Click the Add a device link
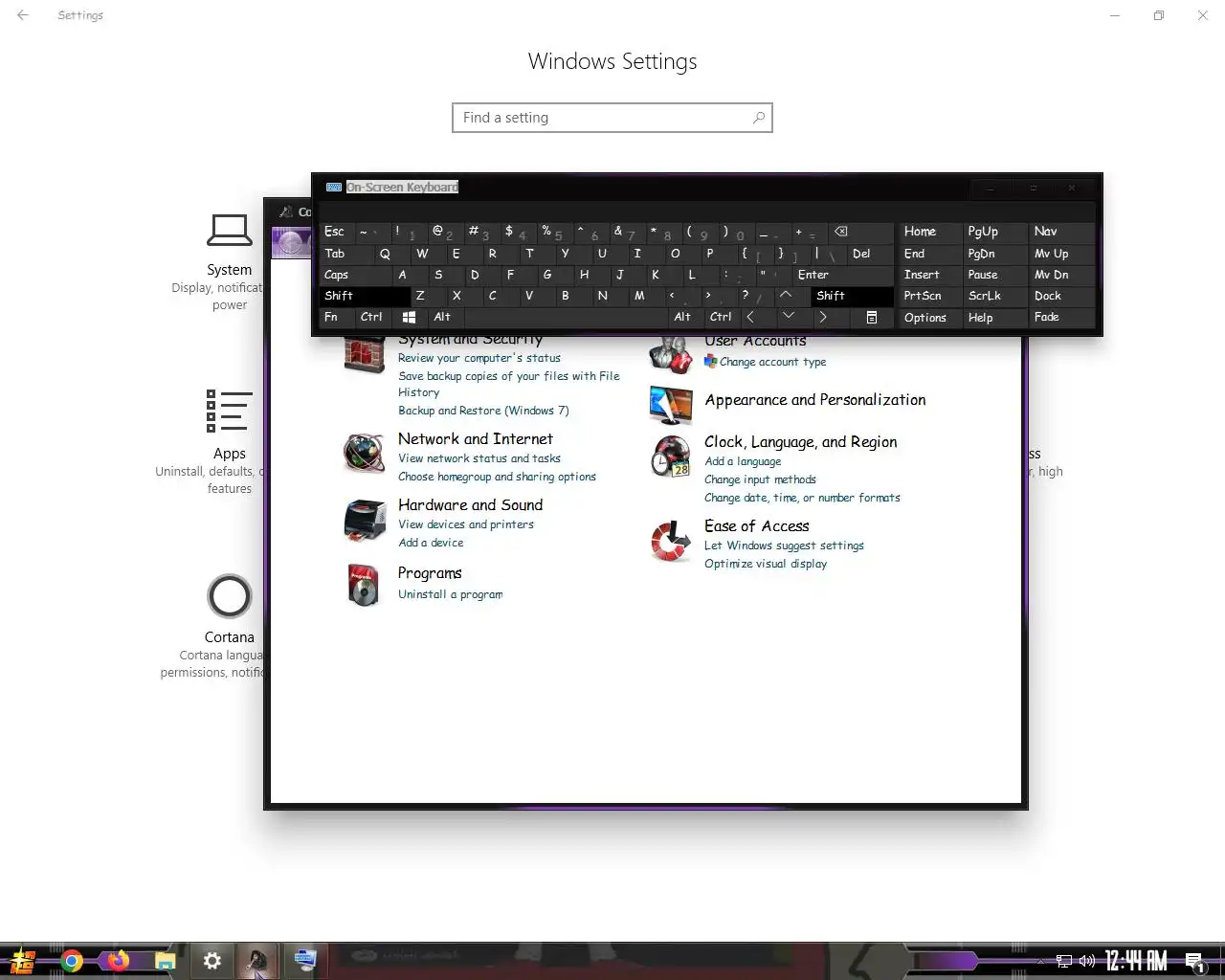 pos(431,543)
